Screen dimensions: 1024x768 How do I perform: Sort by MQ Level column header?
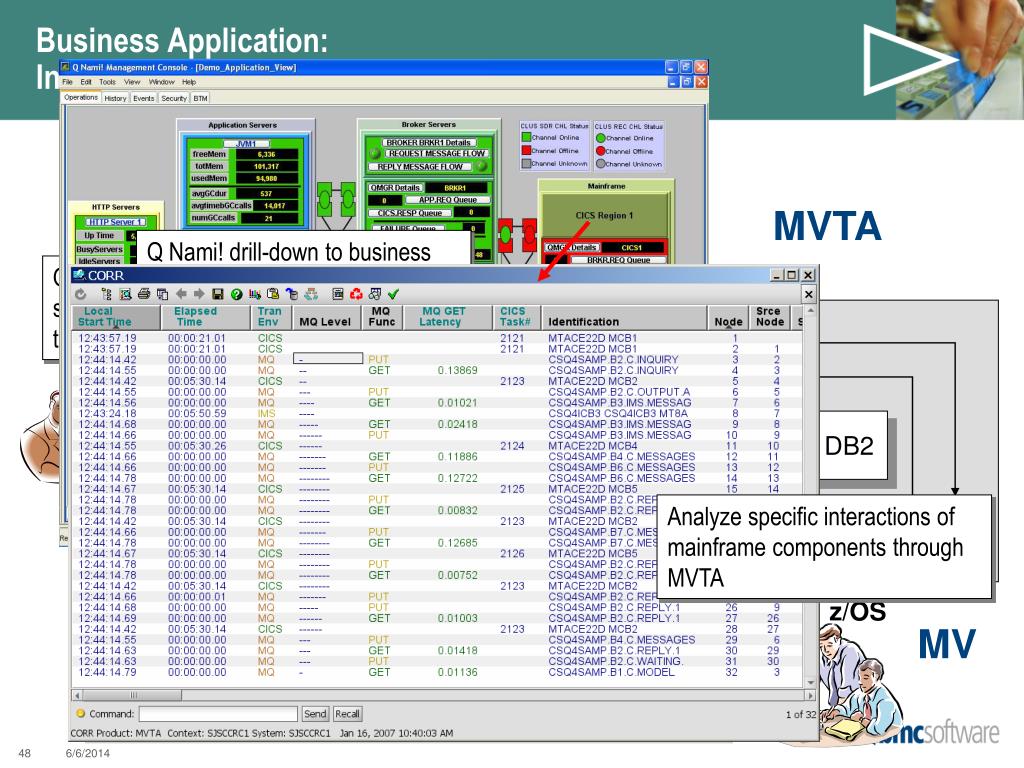[x=327, y=317]
